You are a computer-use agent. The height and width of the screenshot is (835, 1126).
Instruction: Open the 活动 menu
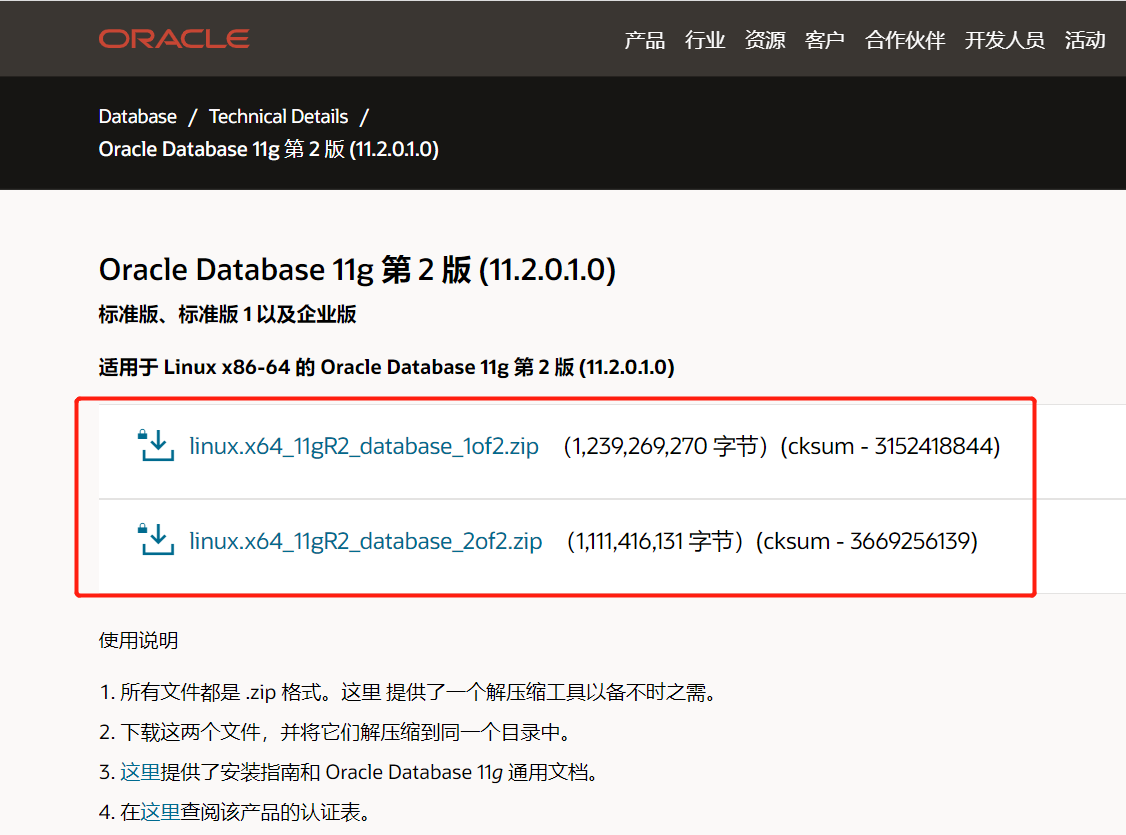pyautogui.click(x=1085, y=39)
